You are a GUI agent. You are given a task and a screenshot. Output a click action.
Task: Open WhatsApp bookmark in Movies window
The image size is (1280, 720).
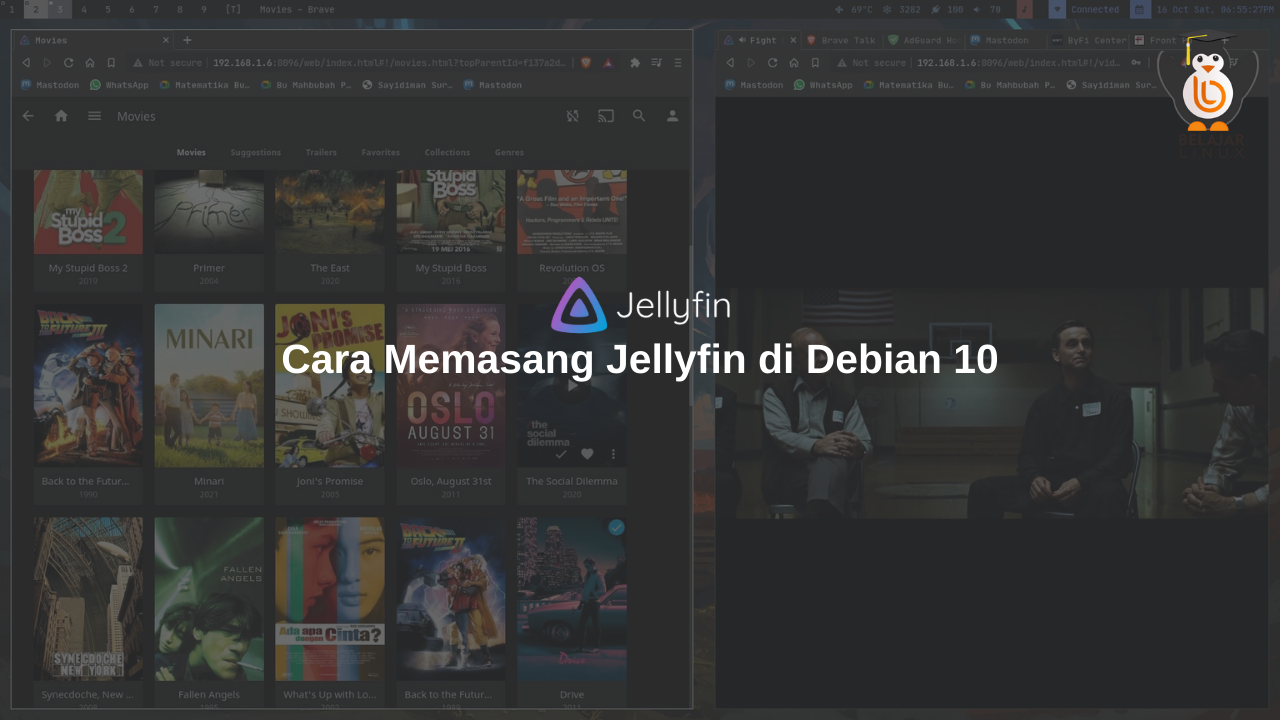point(119,85)
